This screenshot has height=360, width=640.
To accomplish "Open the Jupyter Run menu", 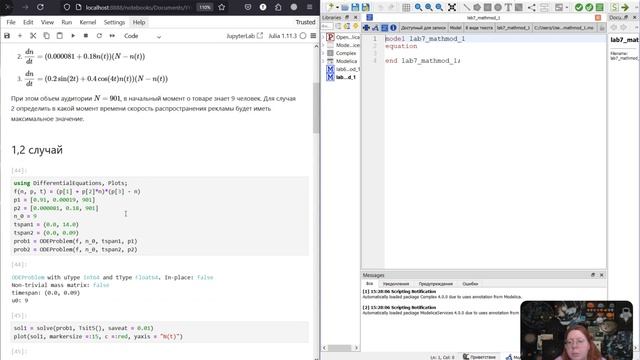I will click(x=67, y=22).
